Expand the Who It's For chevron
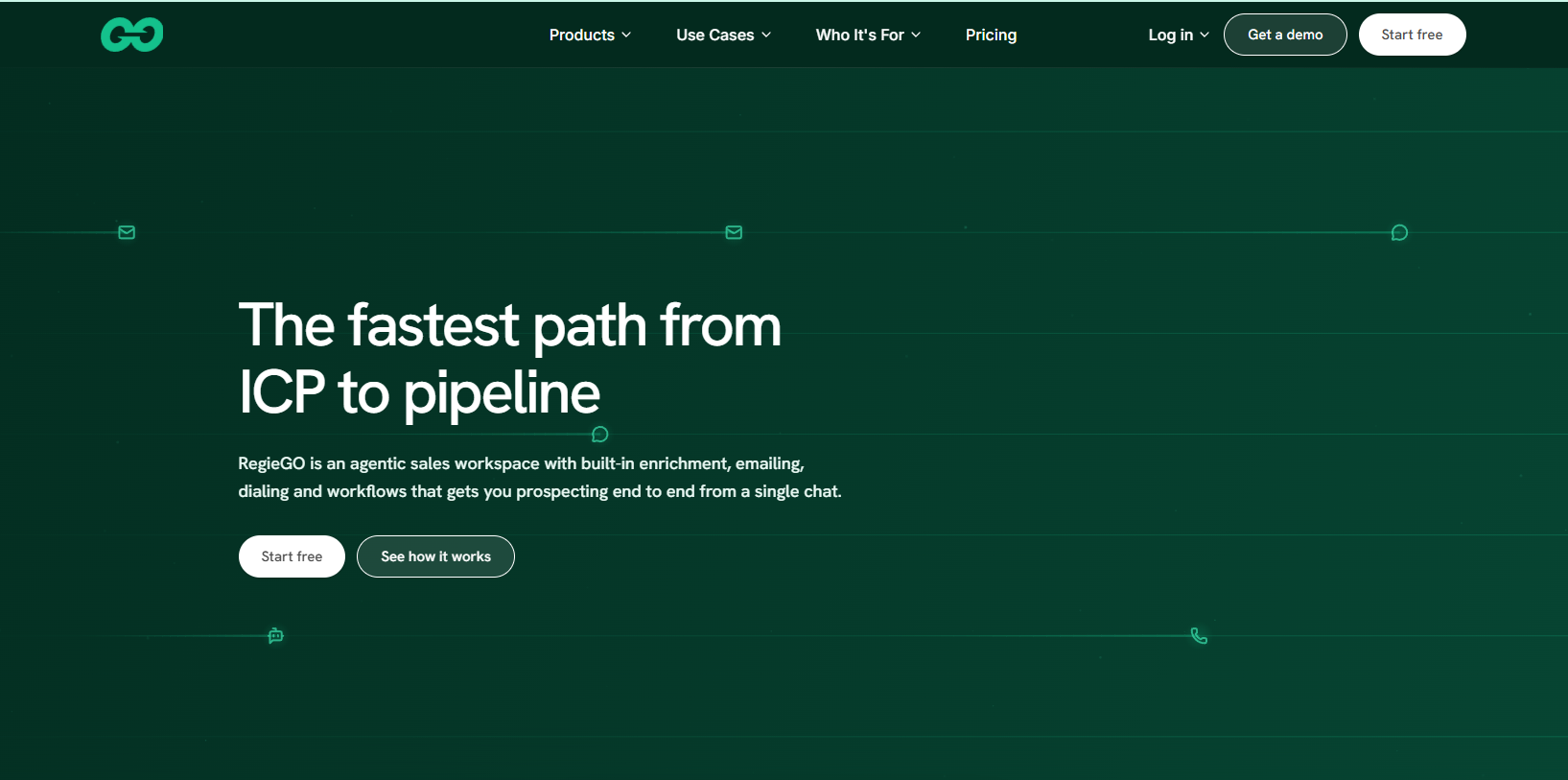Viewport: 1568px width, 780px height. pyautogui.click(x=916, y=35)
